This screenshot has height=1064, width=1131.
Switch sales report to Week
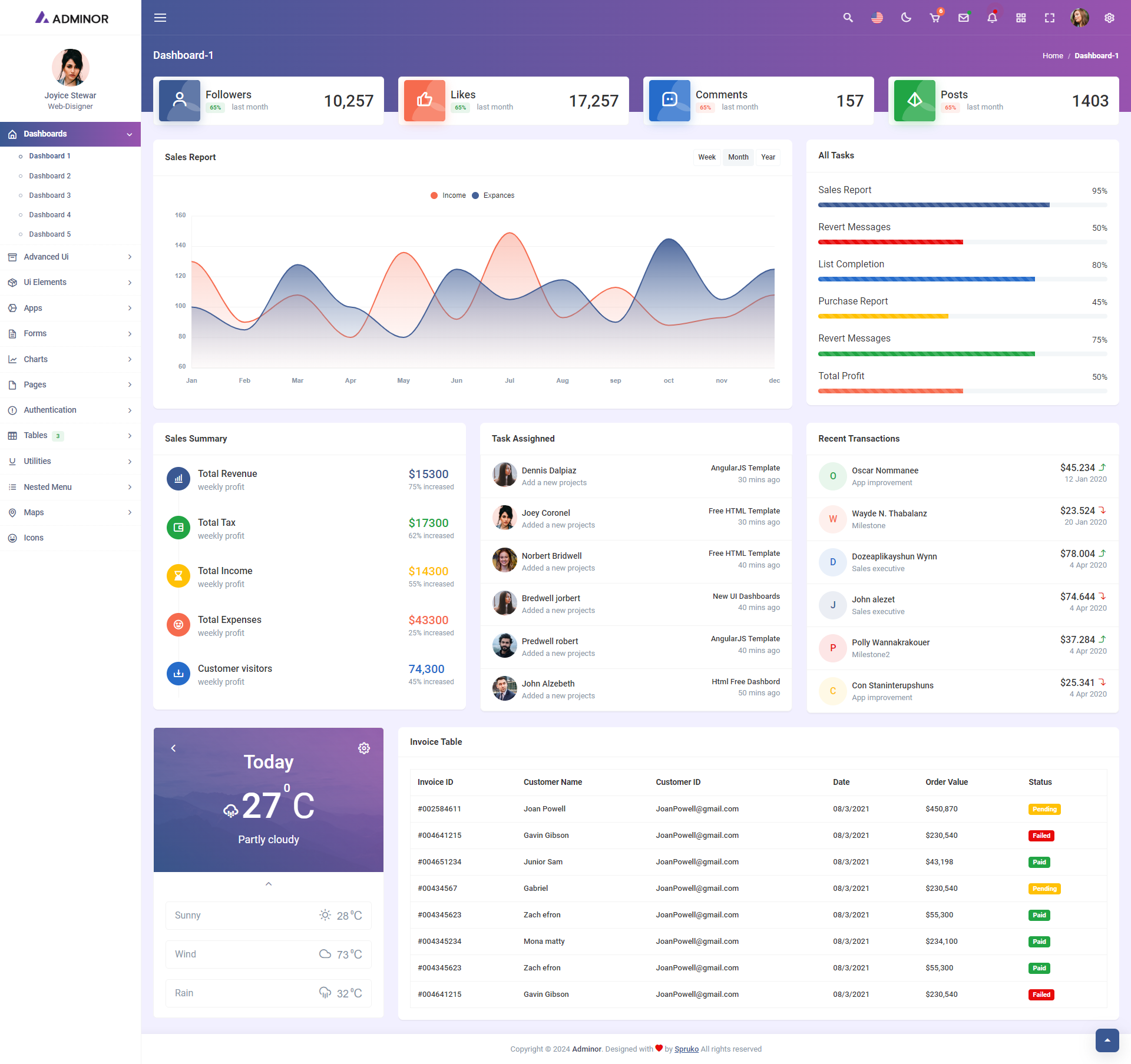click(x=706, y=157)
